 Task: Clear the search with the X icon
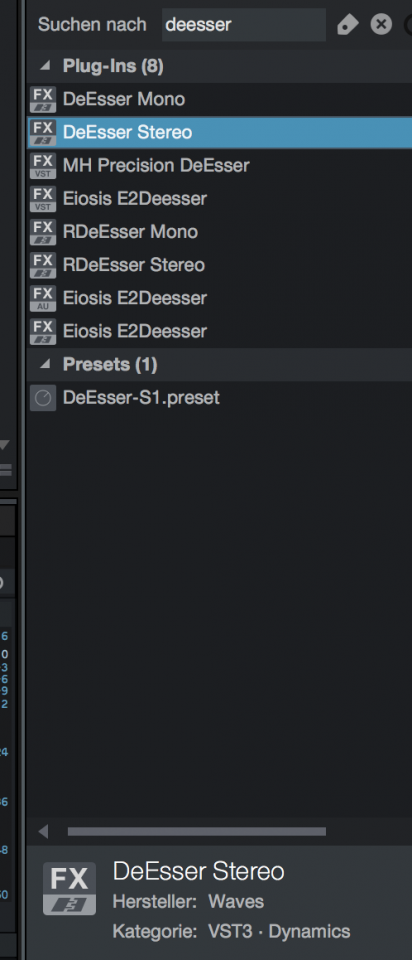click(x=381, y=24)
